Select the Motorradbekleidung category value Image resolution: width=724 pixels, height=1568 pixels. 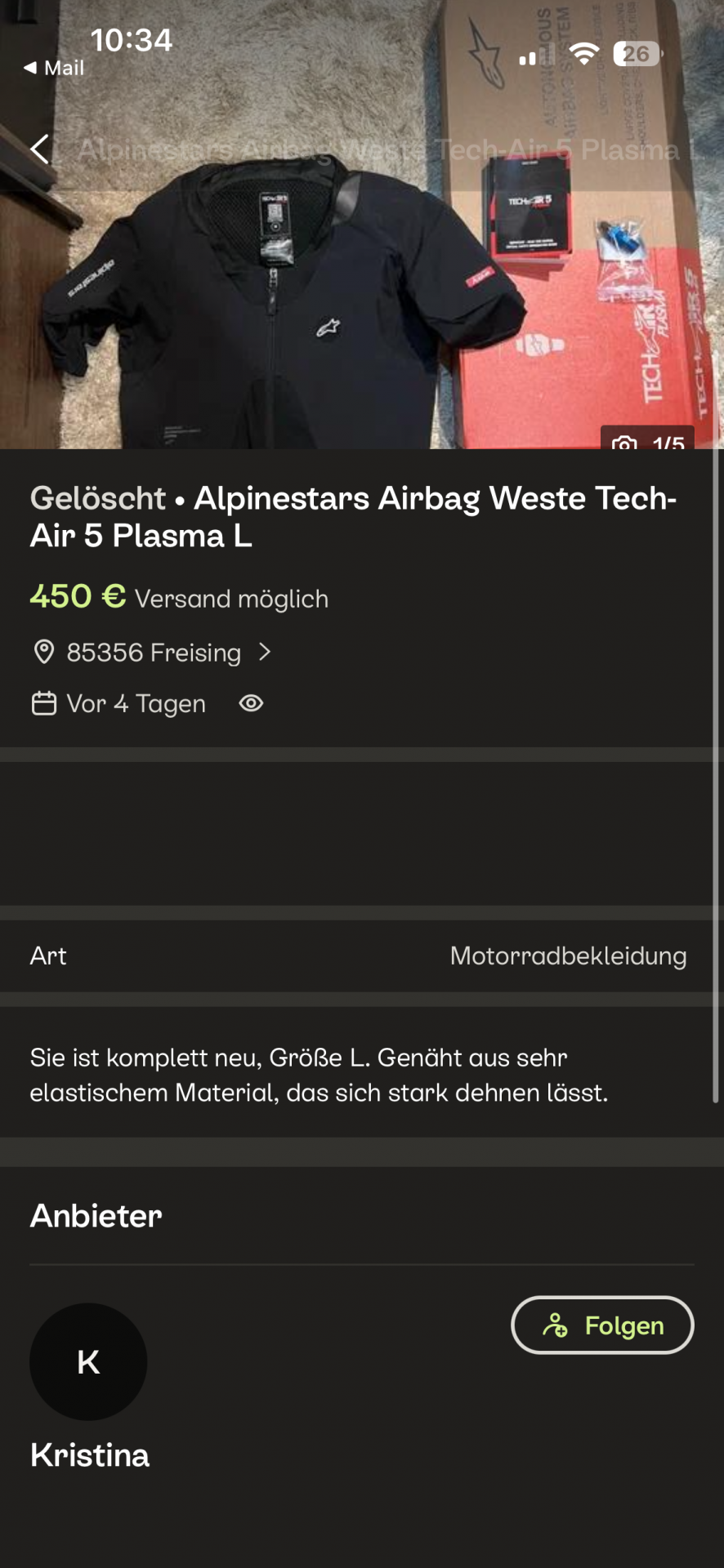pyautogui.click(x=568, y=955)
